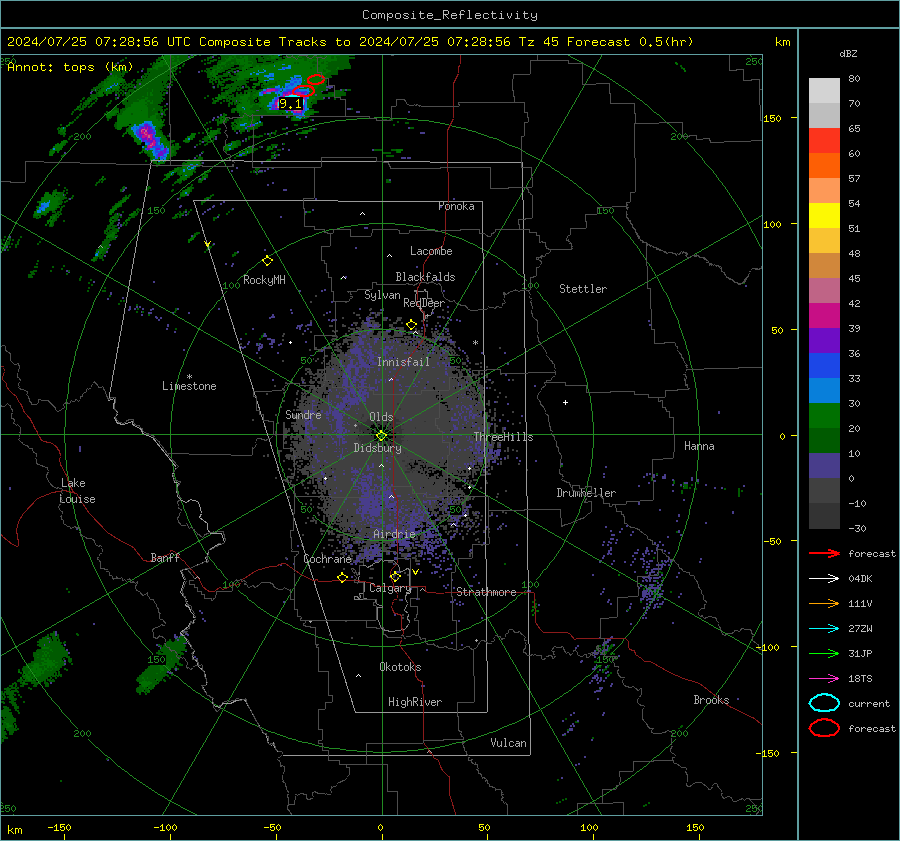Click the dBZ scale heading
Screen dimensions: 900x841
848,54
